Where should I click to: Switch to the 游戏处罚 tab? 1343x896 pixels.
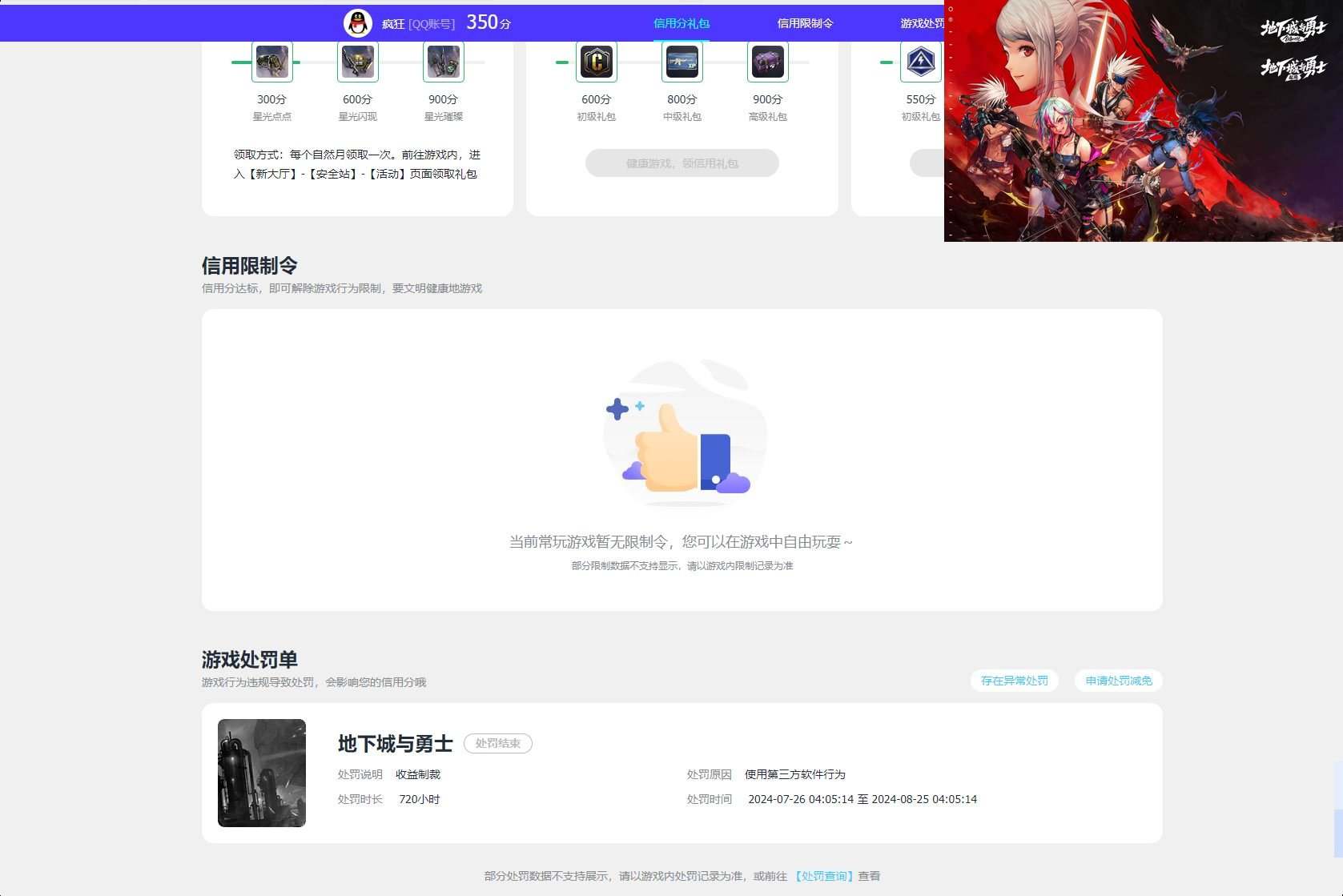[x=922, y=23]
